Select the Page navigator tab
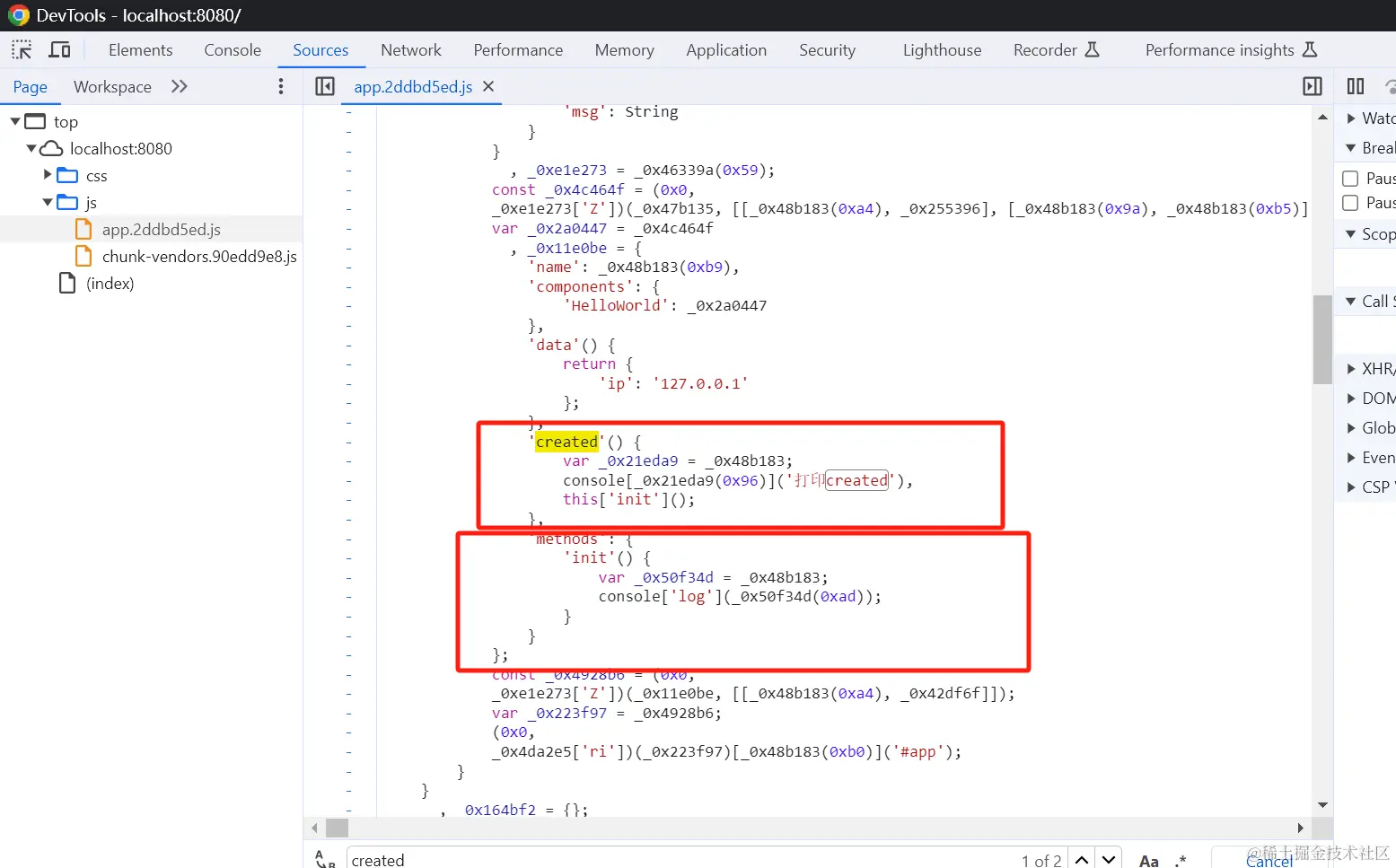The height and width of the screenshot is (868, 1396). click(30, 87)
